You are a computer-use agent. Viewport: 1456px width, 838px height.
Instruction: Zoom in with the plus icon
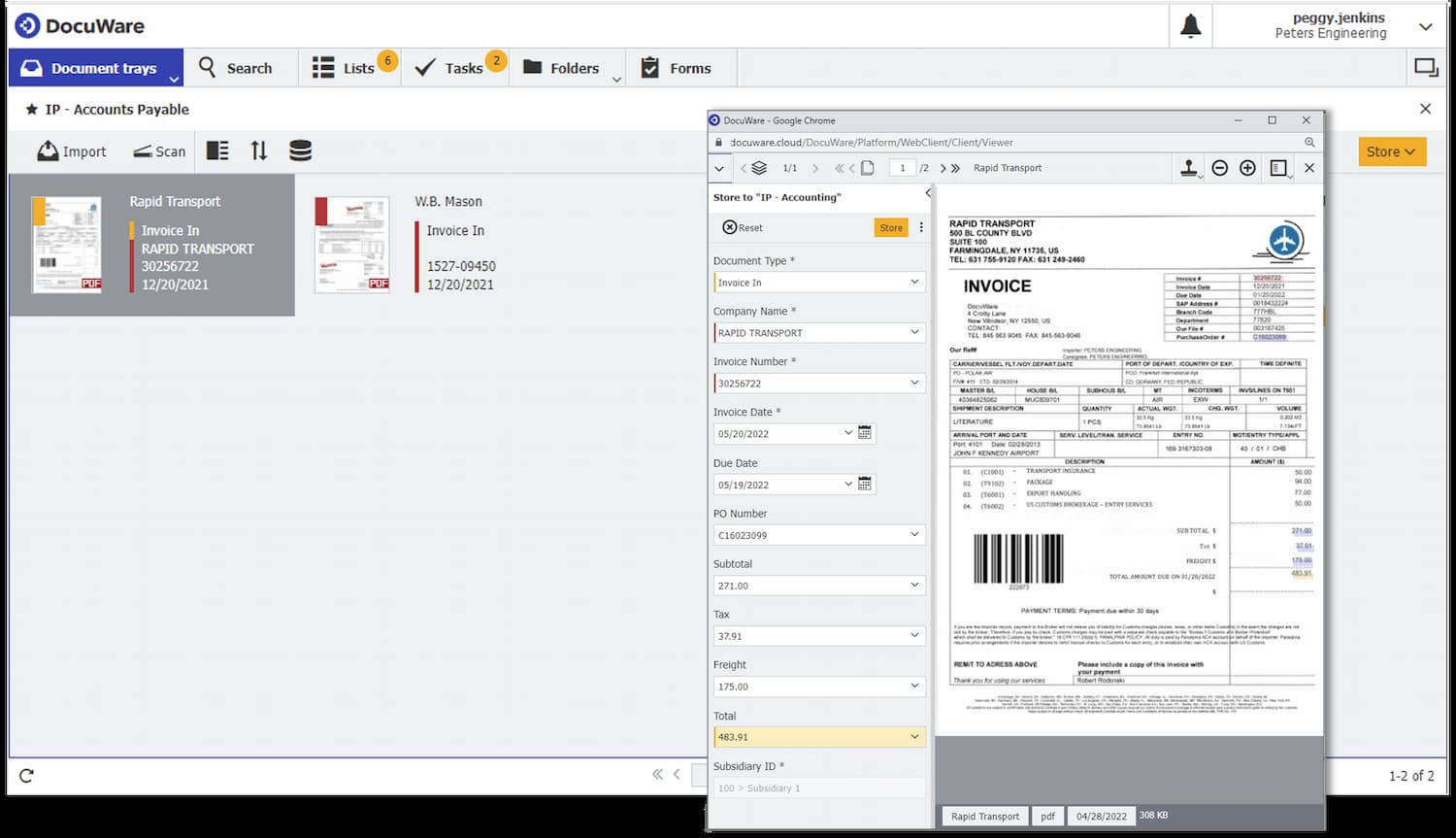click(1248, 168)
